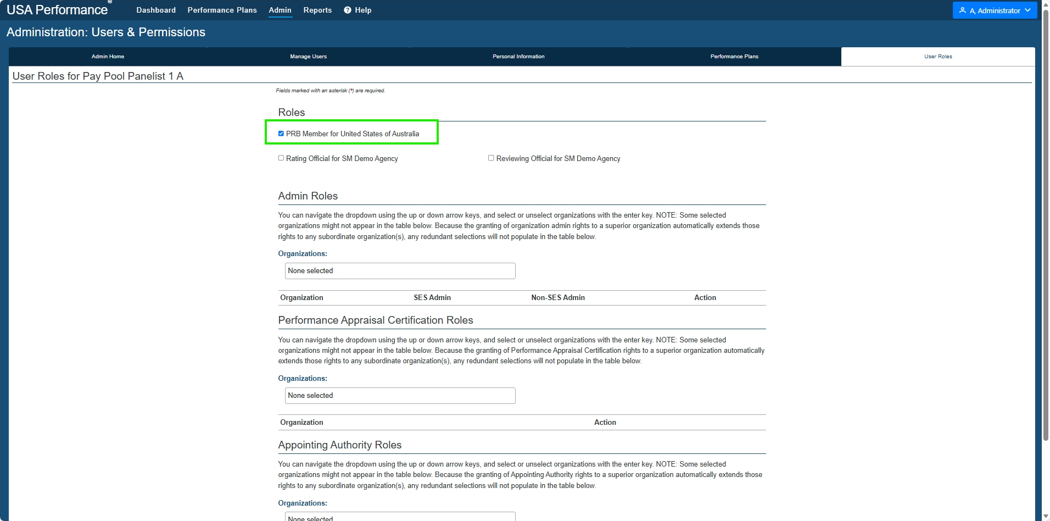The width and height of the screenshot is (1050, 521).
Task: Open the Dashboard menu item
Action: [x=156, y=10]
